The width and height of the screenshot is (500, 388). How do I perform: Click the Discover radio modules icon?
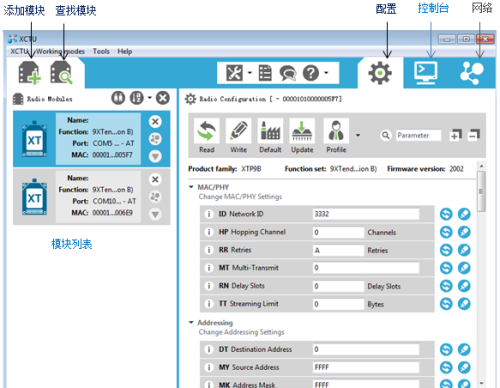(x=61, y=72)
